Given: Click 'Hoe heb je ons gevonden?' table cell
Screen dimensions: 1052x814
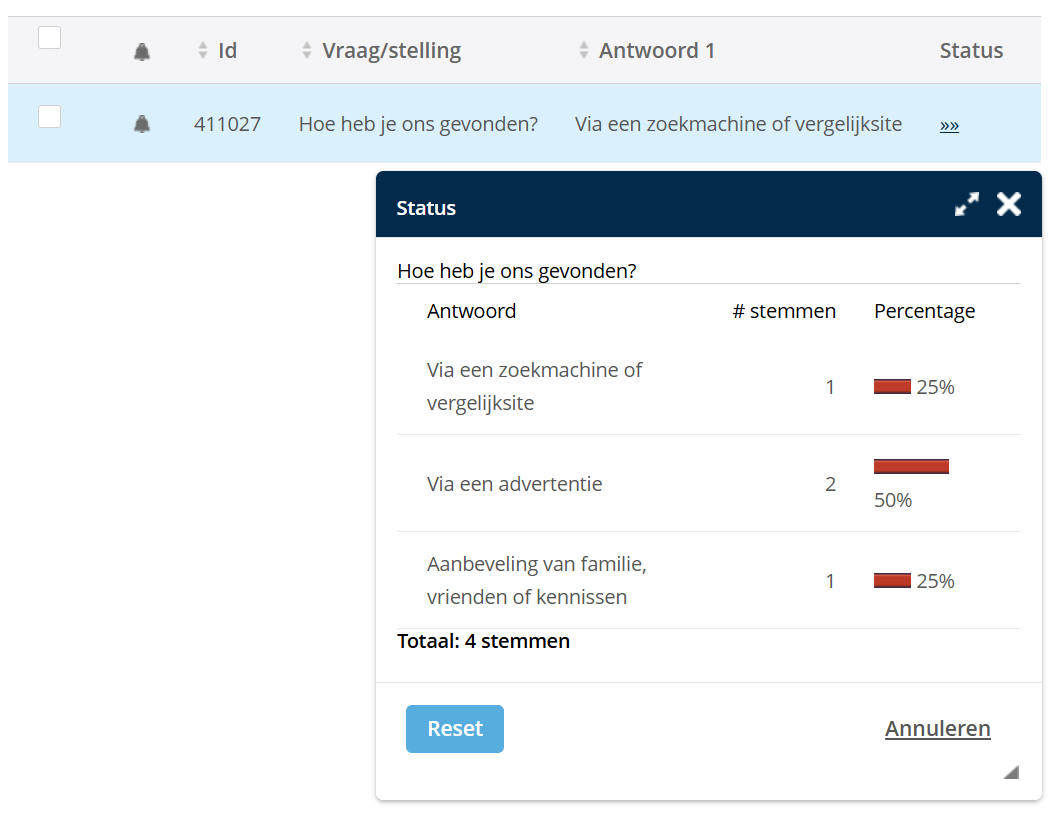Looking at the screenshot, I should (418, 124).
